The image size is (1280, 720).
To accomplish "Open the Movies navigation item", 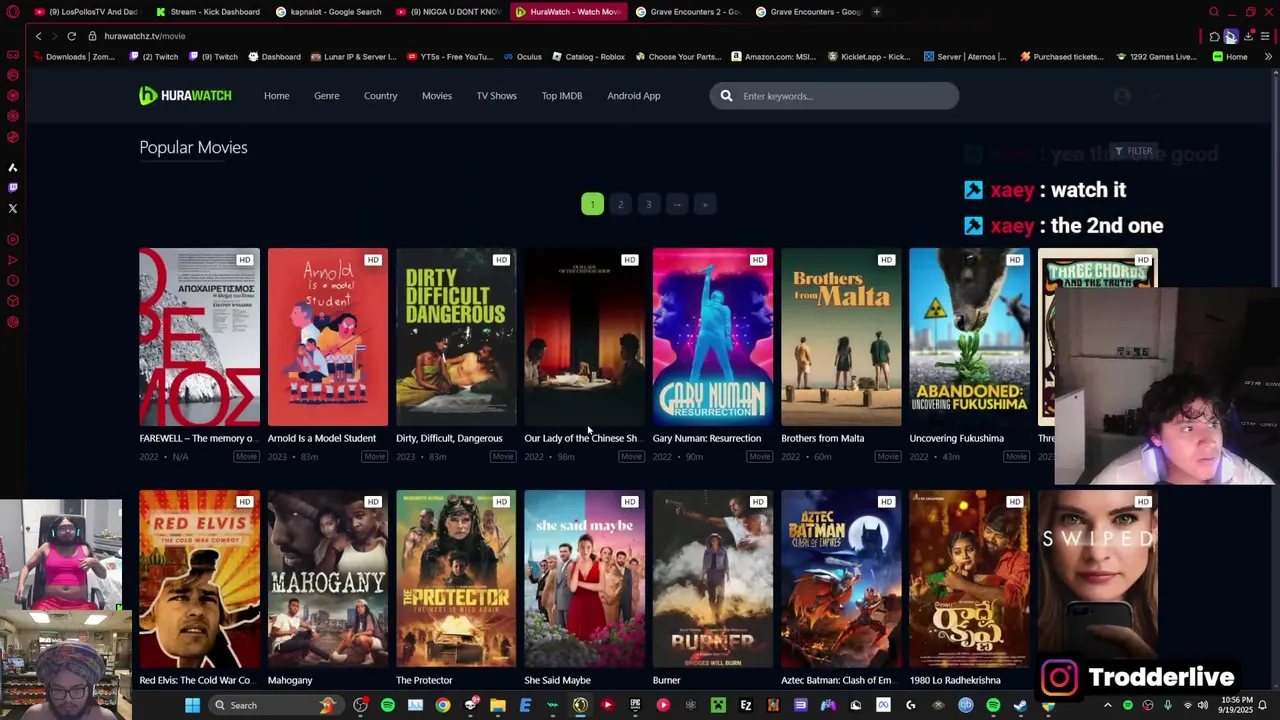I will click(437, 96).
